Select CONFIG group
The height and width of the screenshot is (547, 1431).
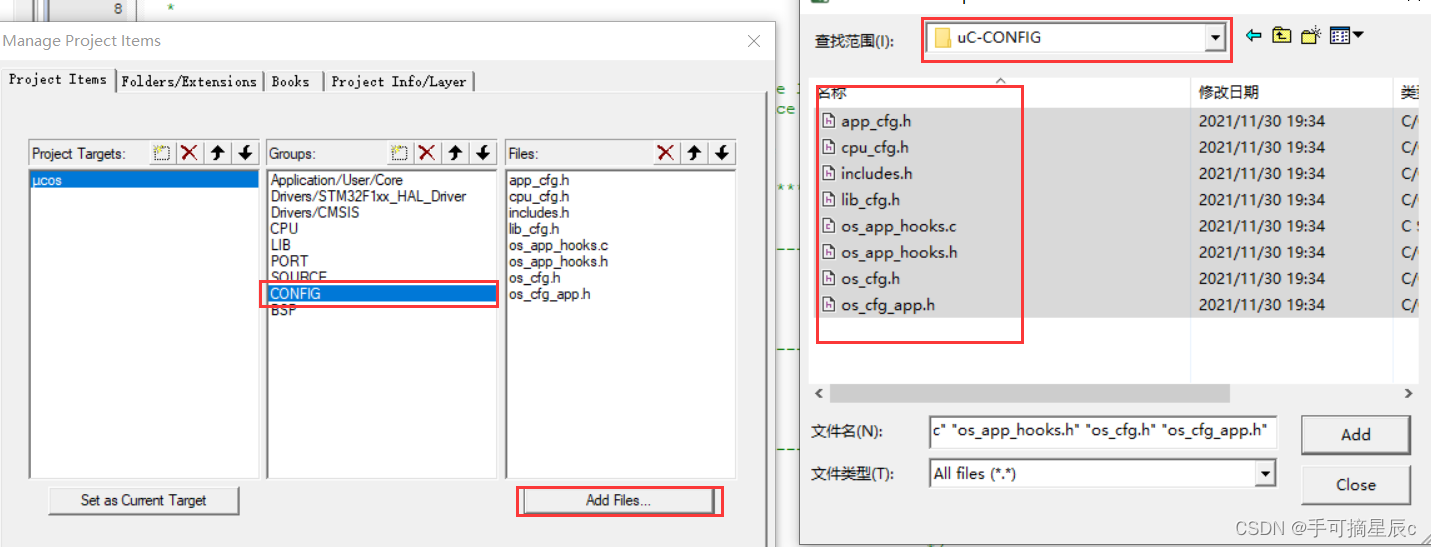(x=382, y=294)
